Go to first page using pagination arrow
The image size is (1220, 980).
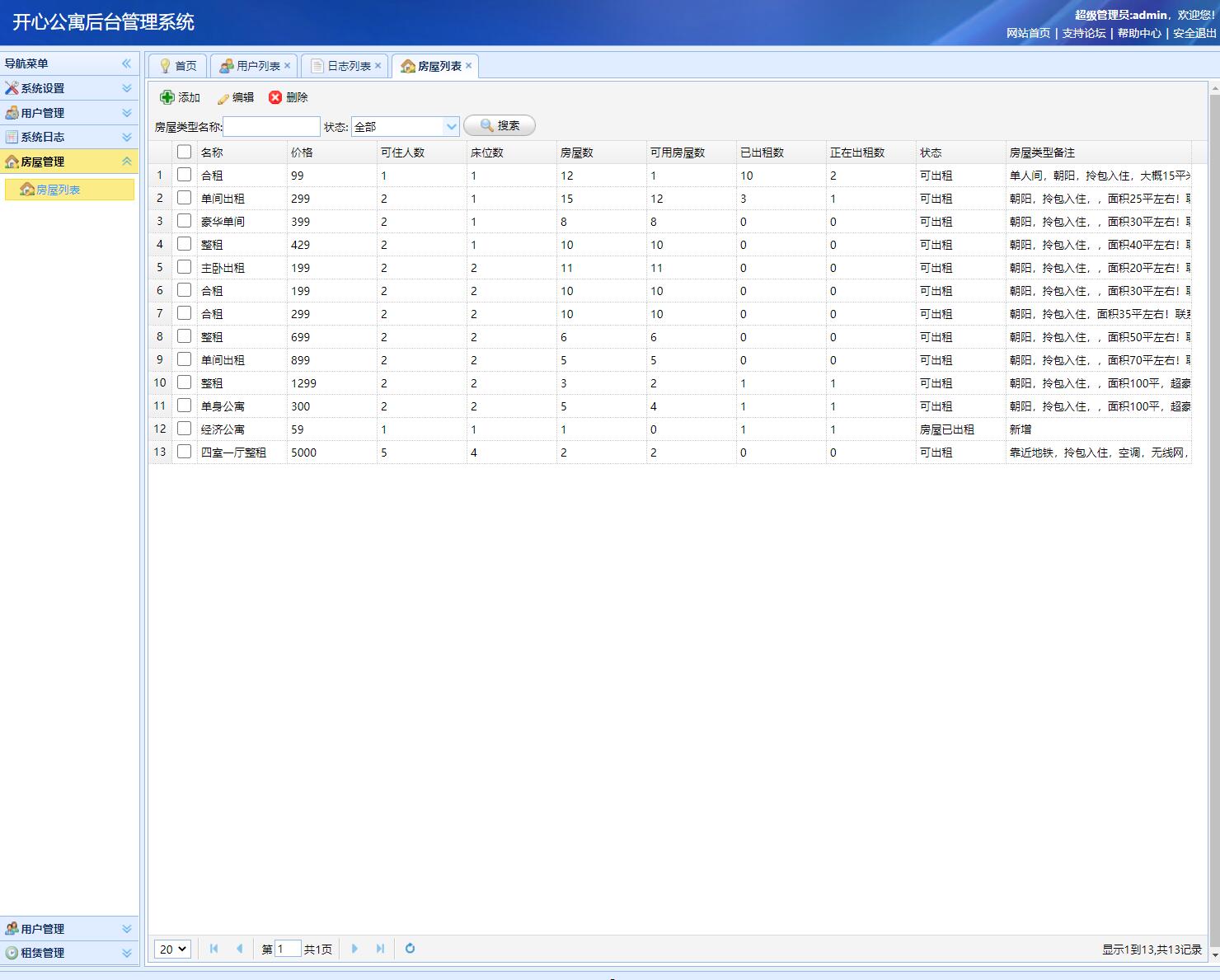point(213,949)
